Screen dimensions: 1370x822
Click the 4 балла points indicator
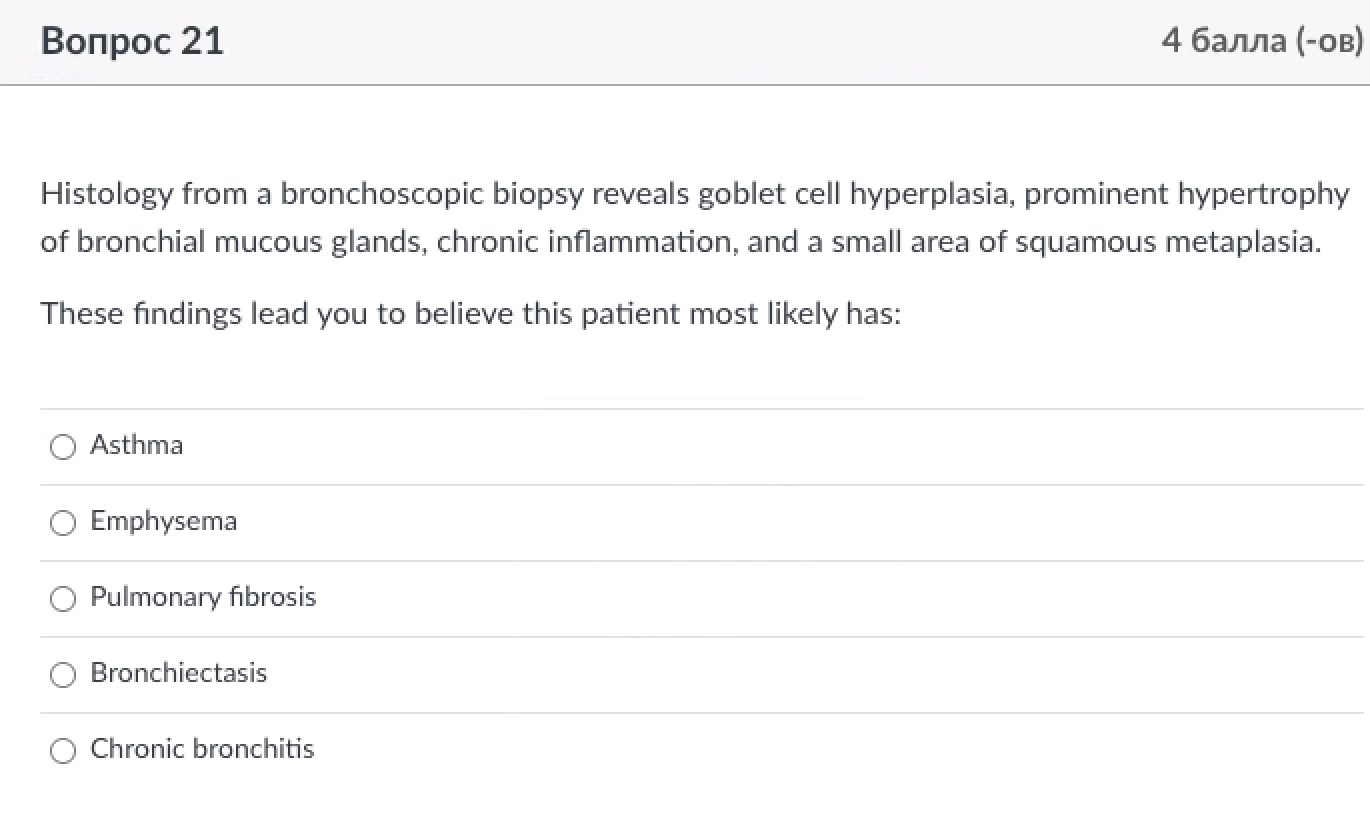[1262, 41]
